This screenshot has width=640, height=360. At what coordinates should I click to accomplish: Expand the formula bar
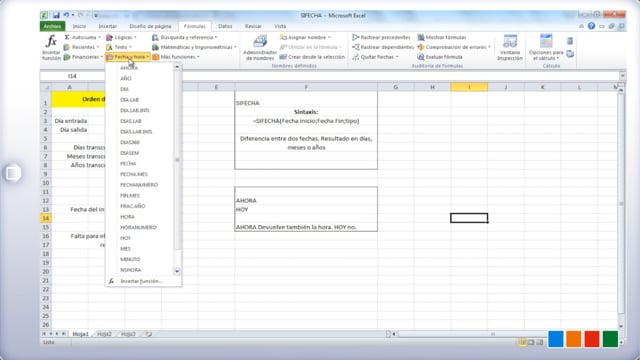pyautogui.click(x=622, y=76)
